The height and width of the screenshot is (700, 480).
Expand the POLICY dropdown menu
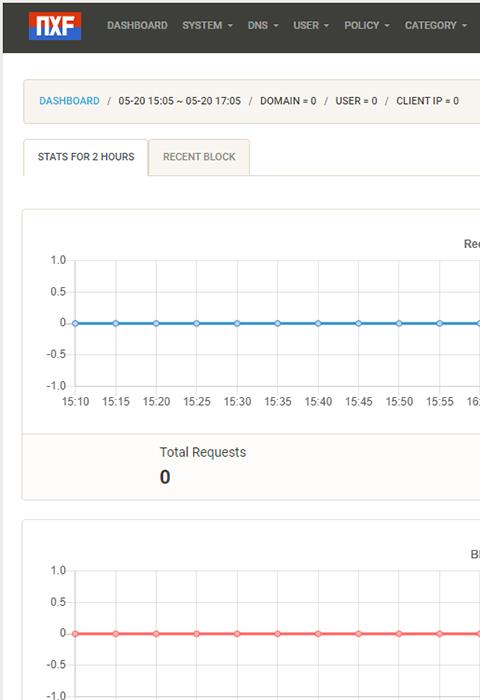point(367,25)
